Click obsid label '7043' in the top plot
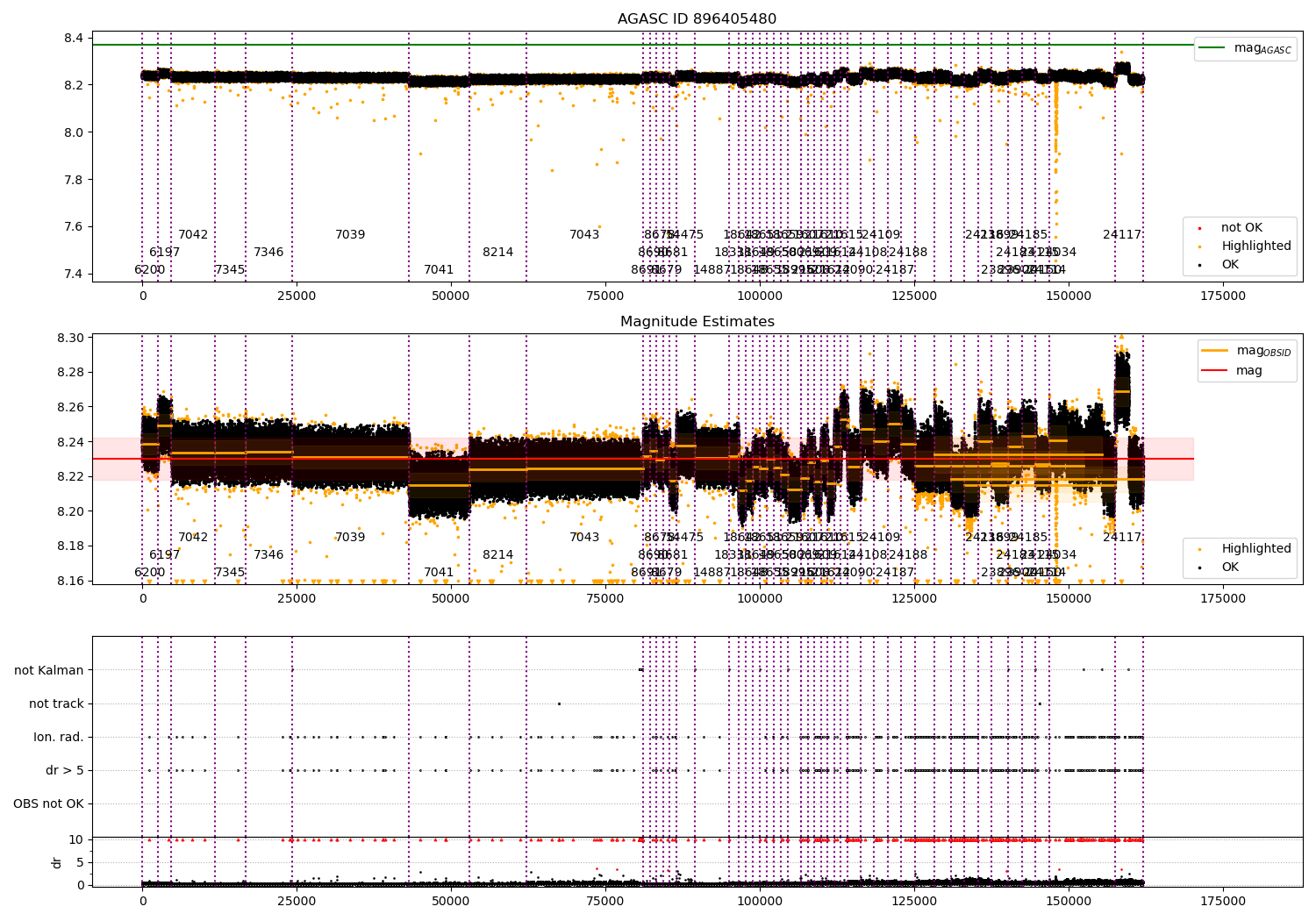This screenshot has height=921, width=1316. [584, 235]
